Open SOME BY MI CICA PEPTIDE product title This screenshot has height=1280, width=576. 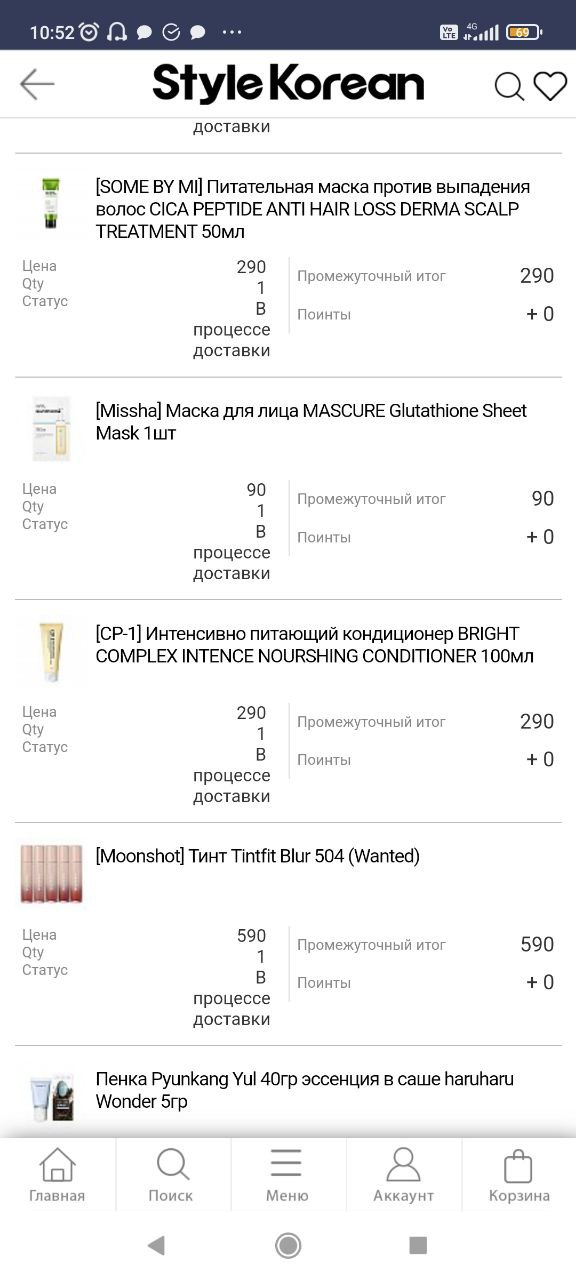313,209
